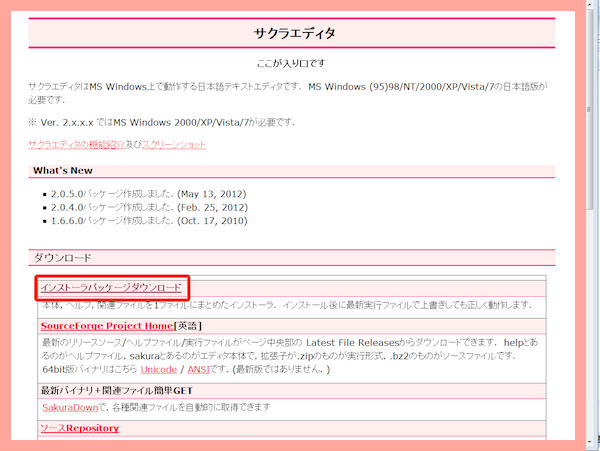Viewport: 600px width, 451px height.
Task: Click the What's New section heading
Action: [x=63, y=171]
